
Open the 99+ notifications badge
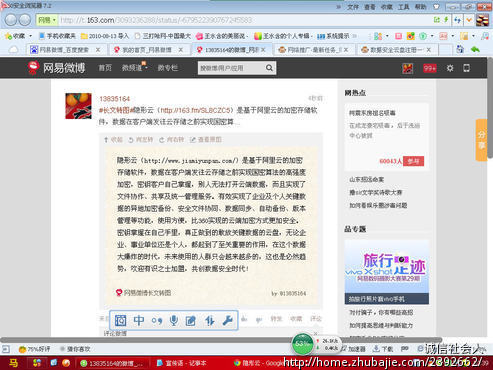click(429, 68)
